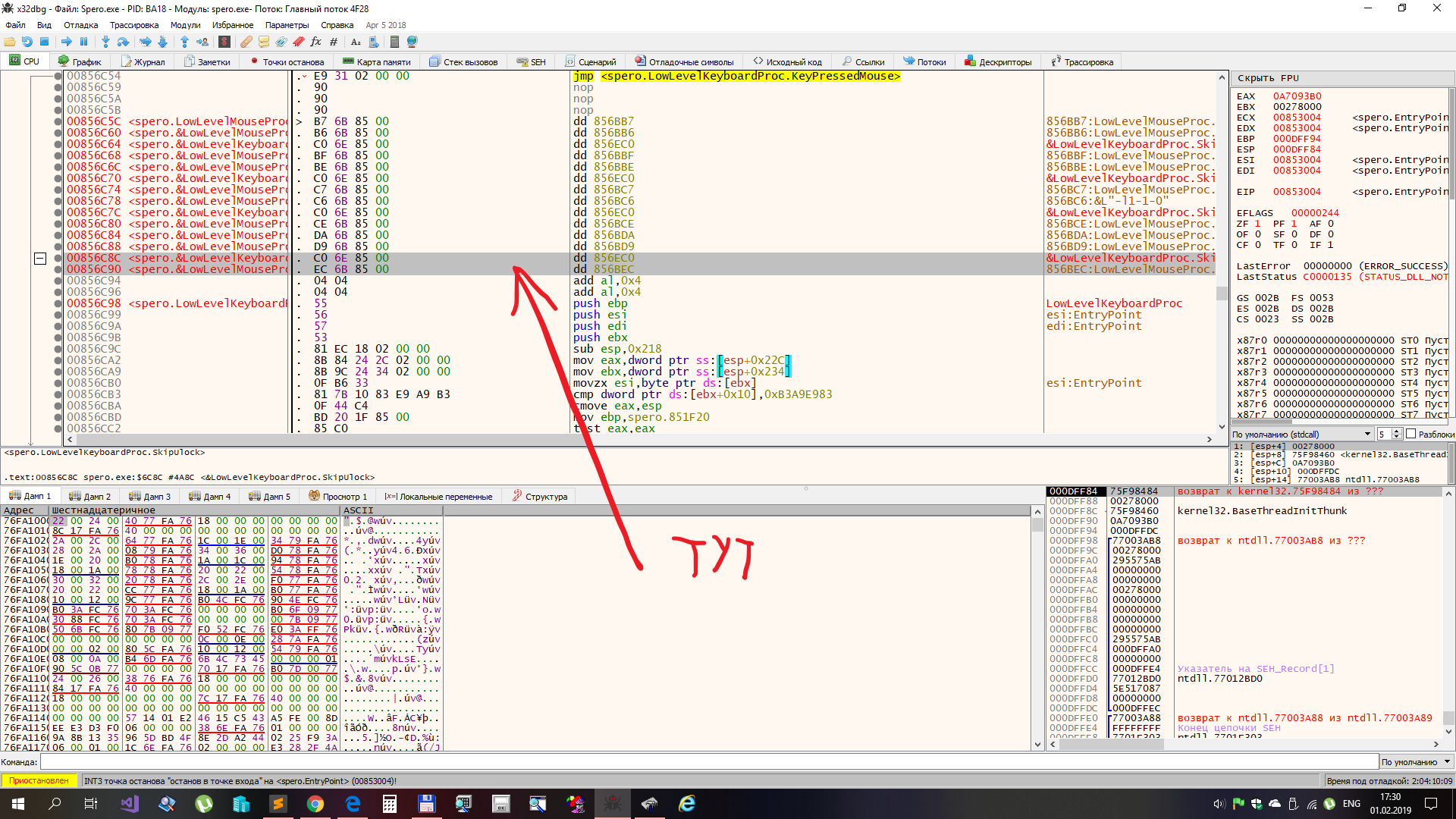Toggle the Разблоки checkbox
The width and height of the screenshot is (1456, 819).
[1411, 434]
